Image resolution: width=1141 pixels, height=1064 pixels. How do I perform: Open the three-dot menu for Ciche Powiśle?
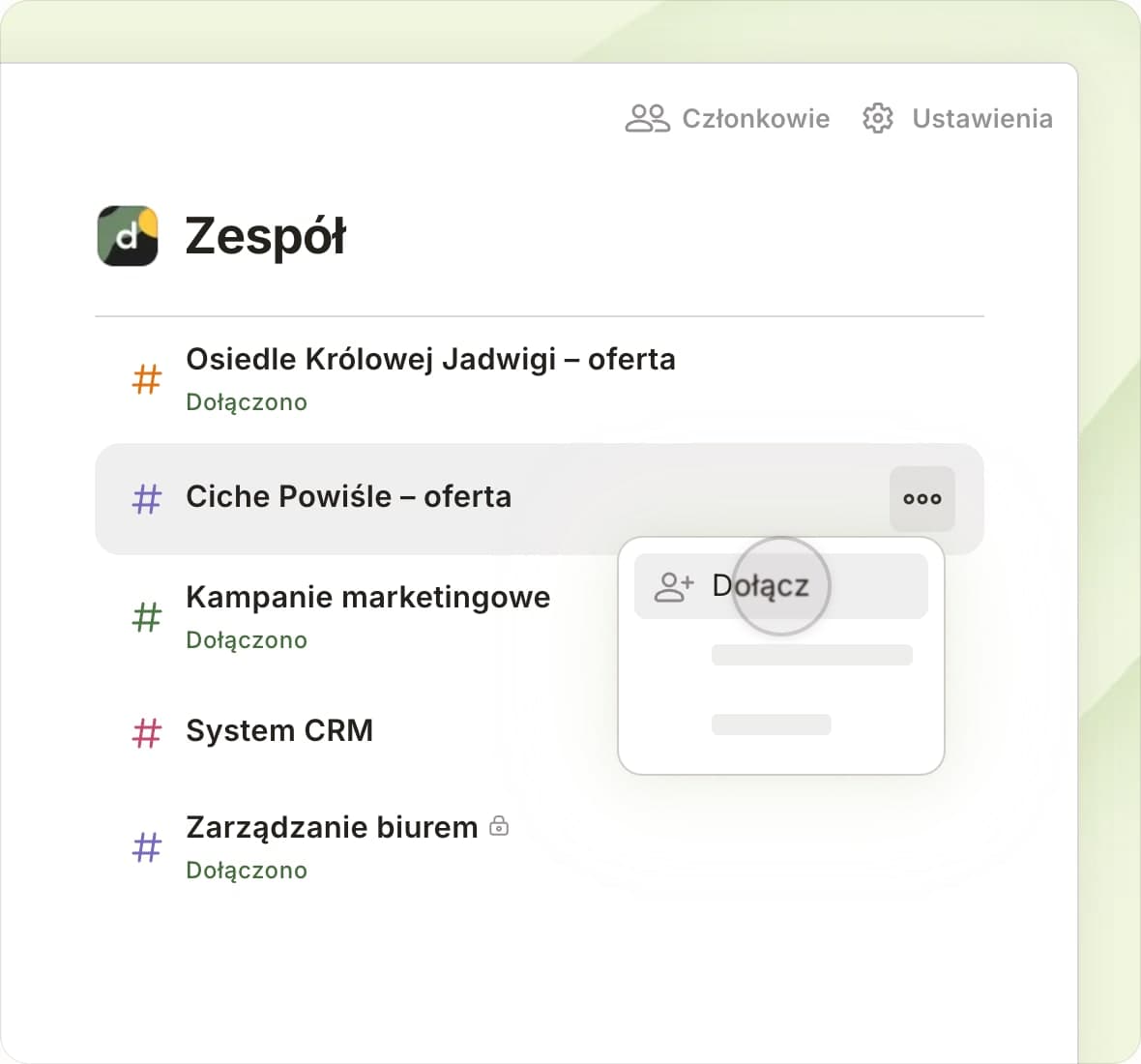pos(922,499)
